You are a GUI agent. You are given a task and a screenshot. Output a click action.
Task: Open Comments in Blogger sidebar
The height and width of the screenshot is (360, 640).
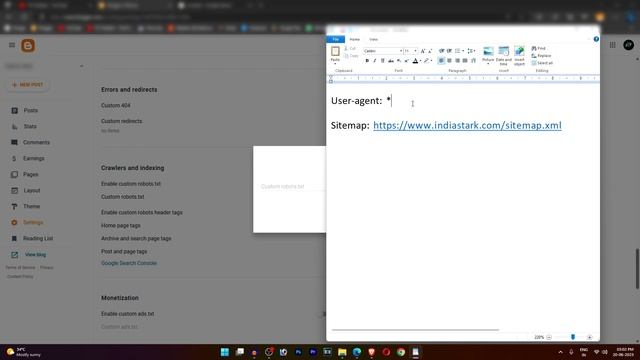click(x=36, y=142)
